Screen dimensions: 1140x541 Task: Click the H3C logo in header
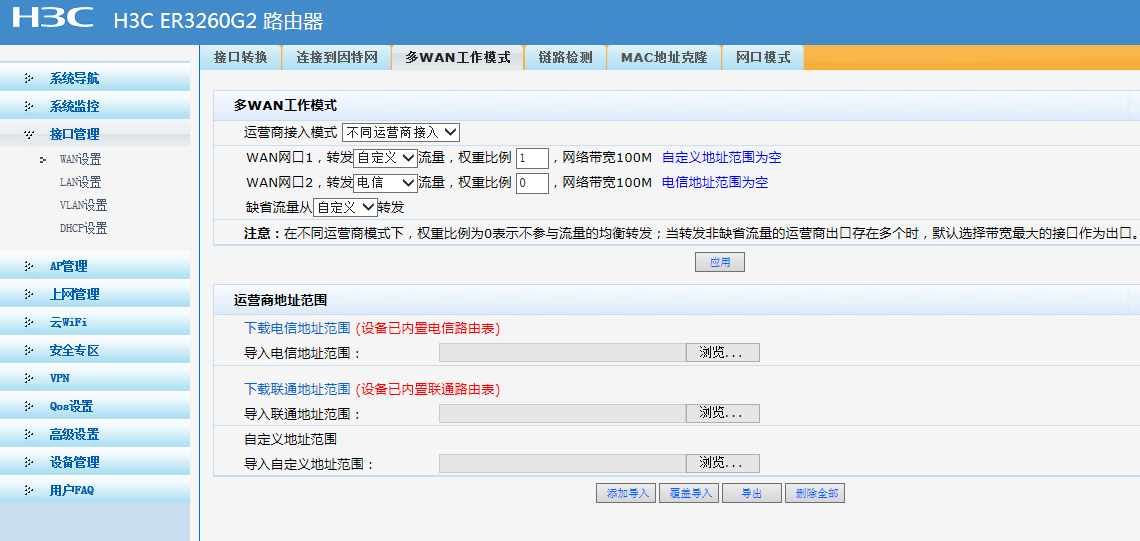click(53, 17)
